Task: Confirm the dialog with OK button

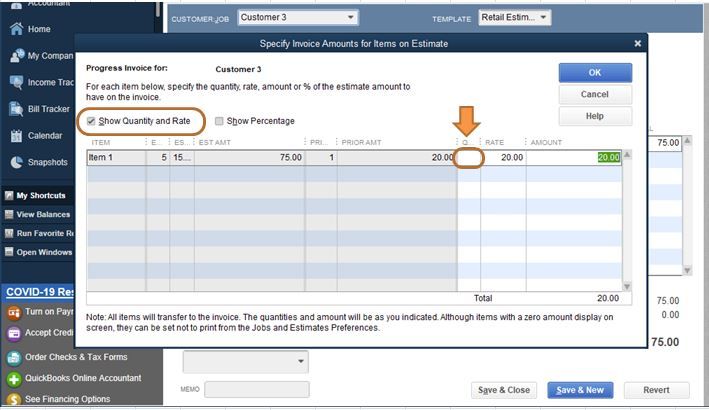Action: point(595,72)
